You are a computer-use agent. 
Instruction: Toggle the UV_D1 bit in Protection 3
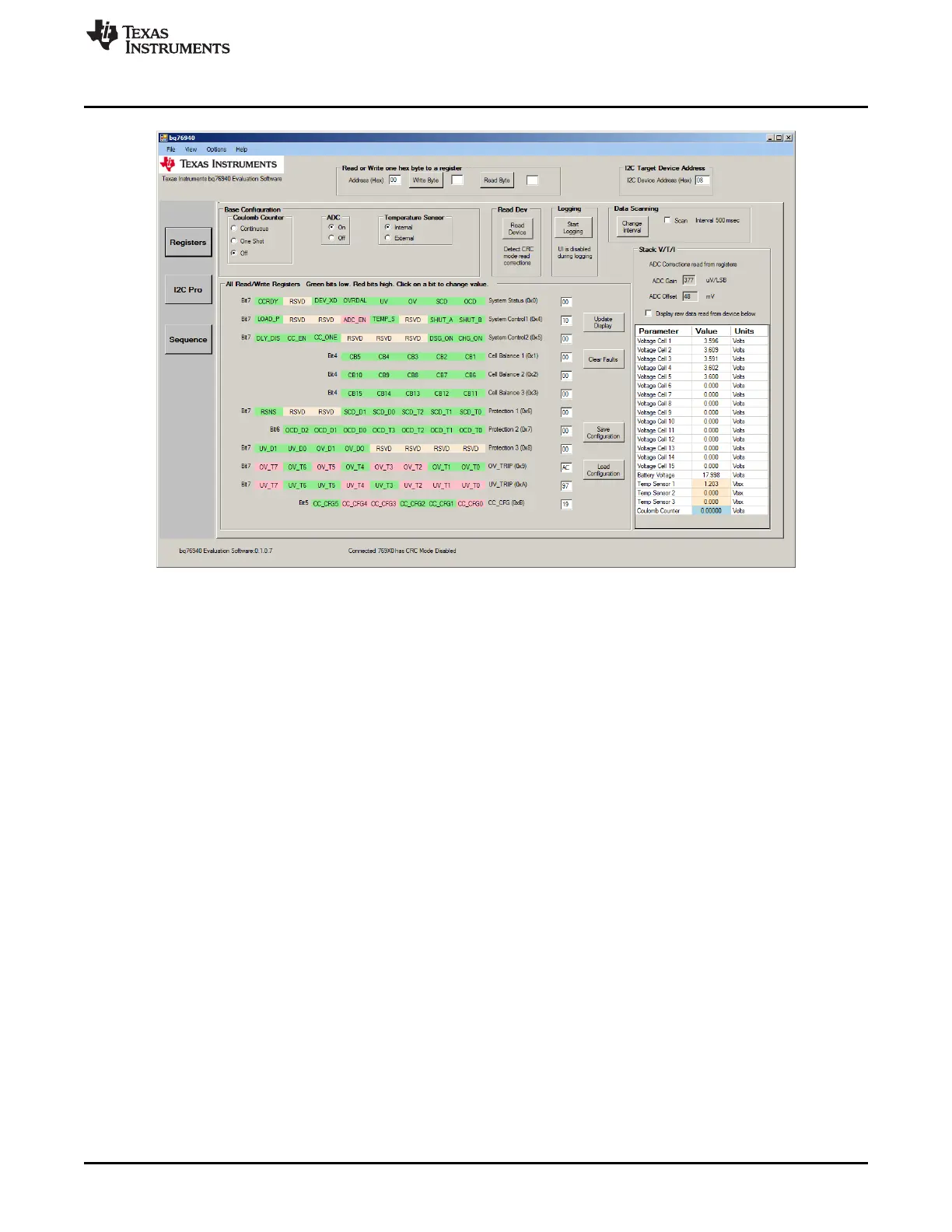click(x=268, y=449)
